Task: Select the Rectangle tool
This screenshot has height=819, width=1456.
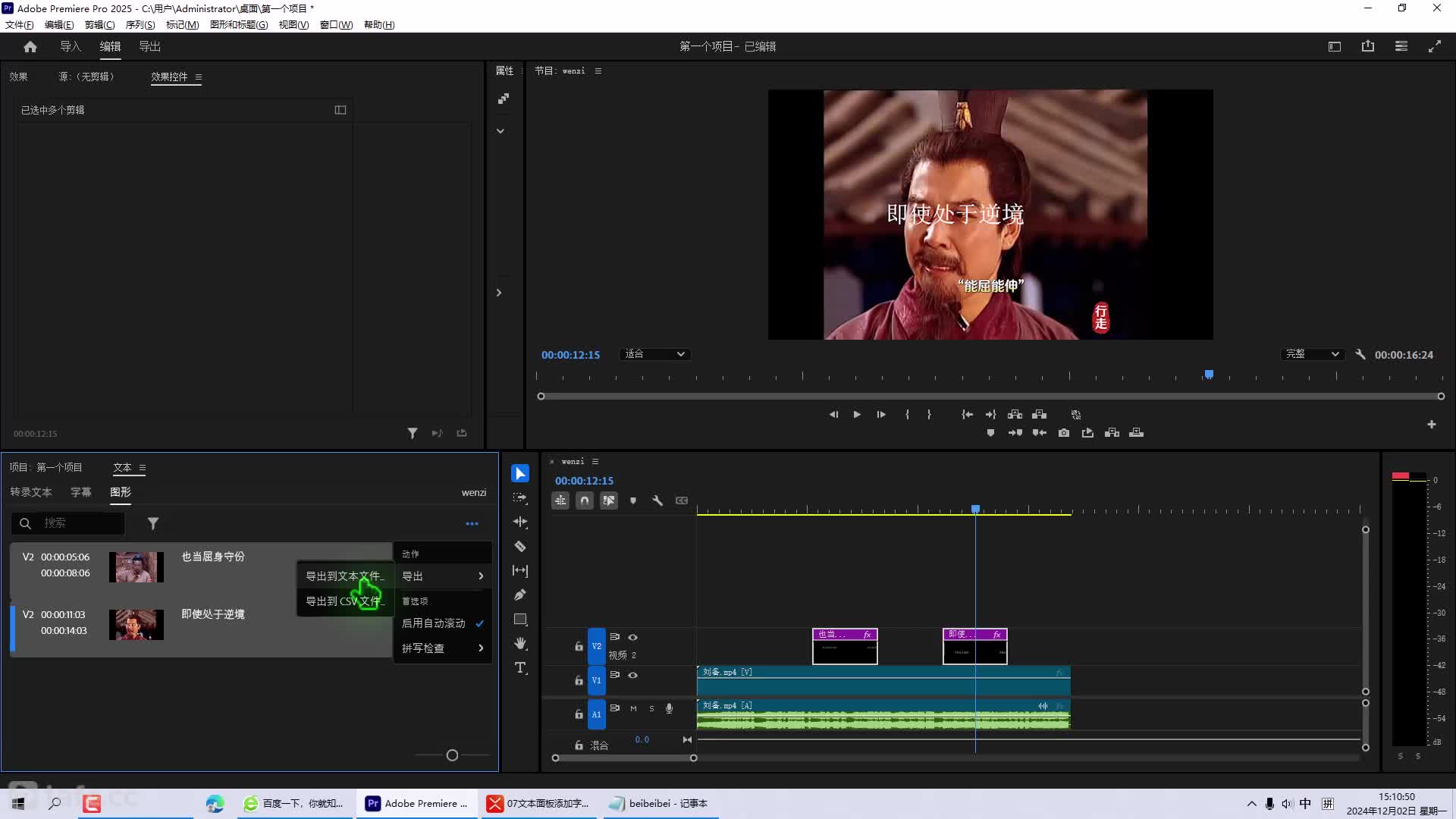Action: click(520, 620)
